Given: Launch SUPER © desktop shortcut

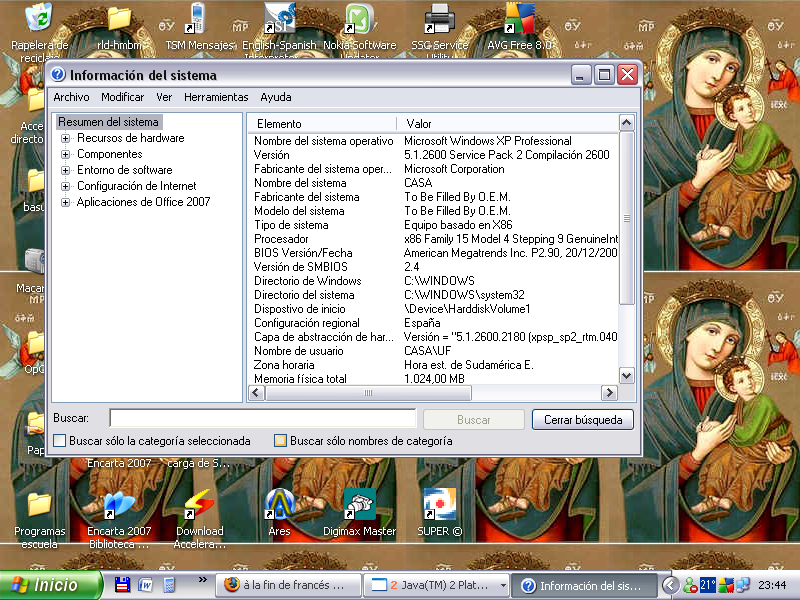Looking at the screenshot, I should point(439,505).
